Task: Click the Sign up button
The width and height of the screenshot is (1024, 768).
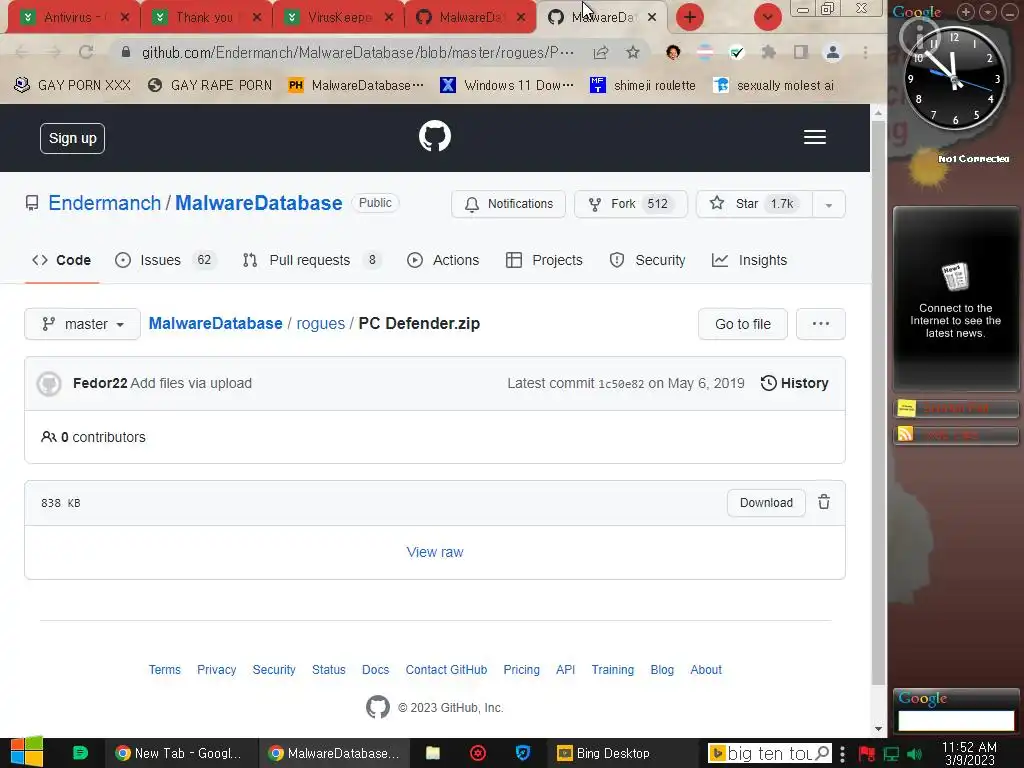Action: coord(72,138)
